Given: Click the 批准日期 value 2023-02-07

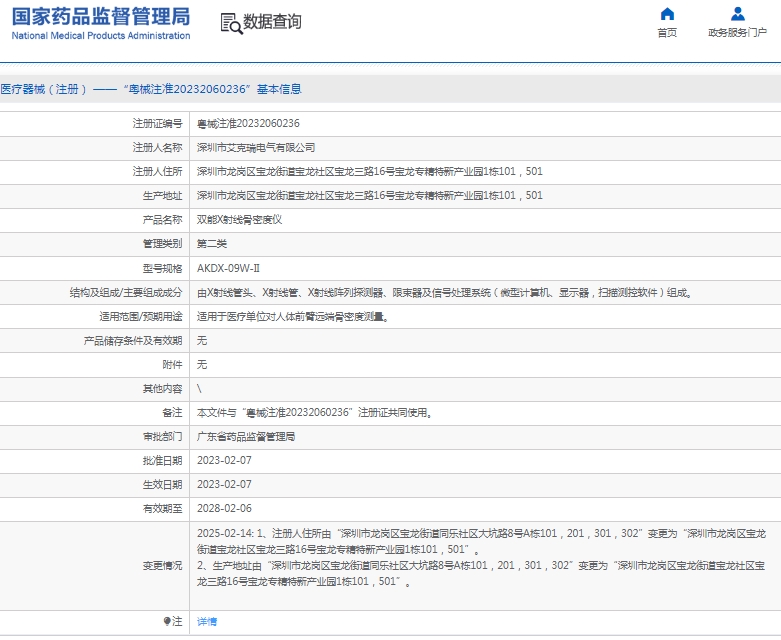Looking at the screenshot, I should [x=224, y=460].
